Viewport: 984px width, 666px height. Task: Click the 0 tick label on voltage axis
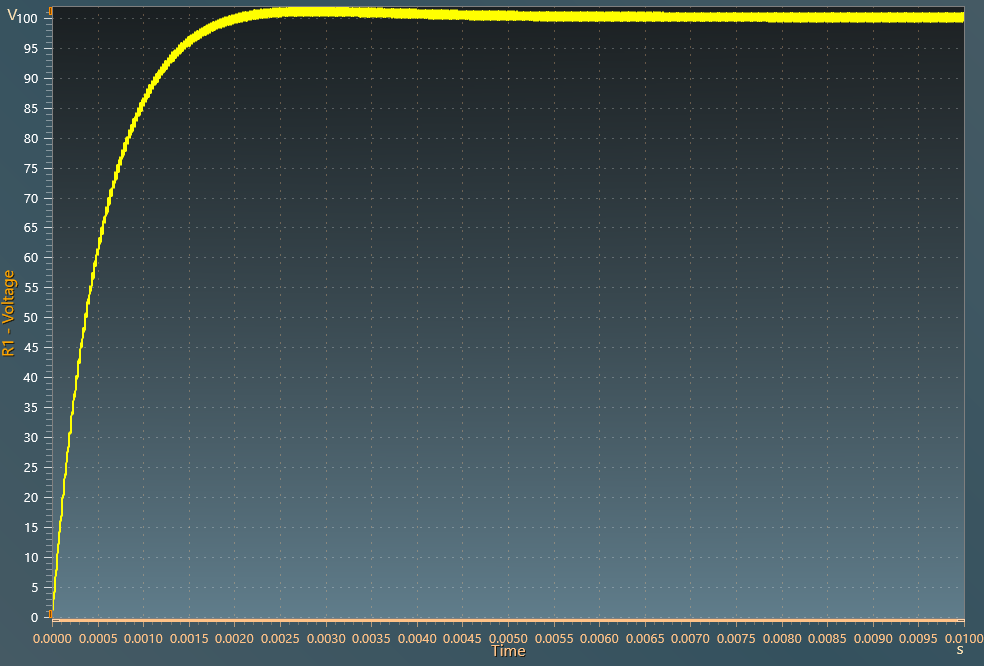pos(35,617)
